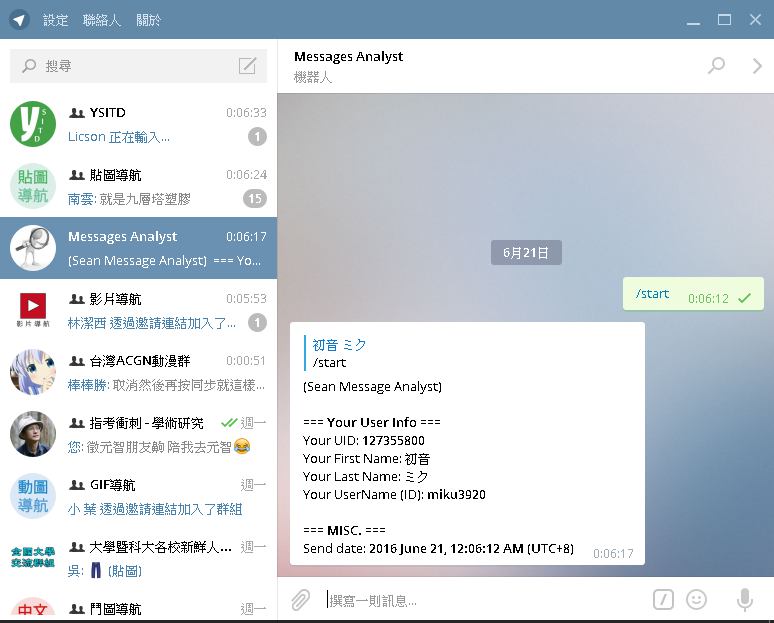Image resolution: width=774 pixels, height=623 pixels.
Task: Click the YSITD green avatar
Action: coord(33,124)
